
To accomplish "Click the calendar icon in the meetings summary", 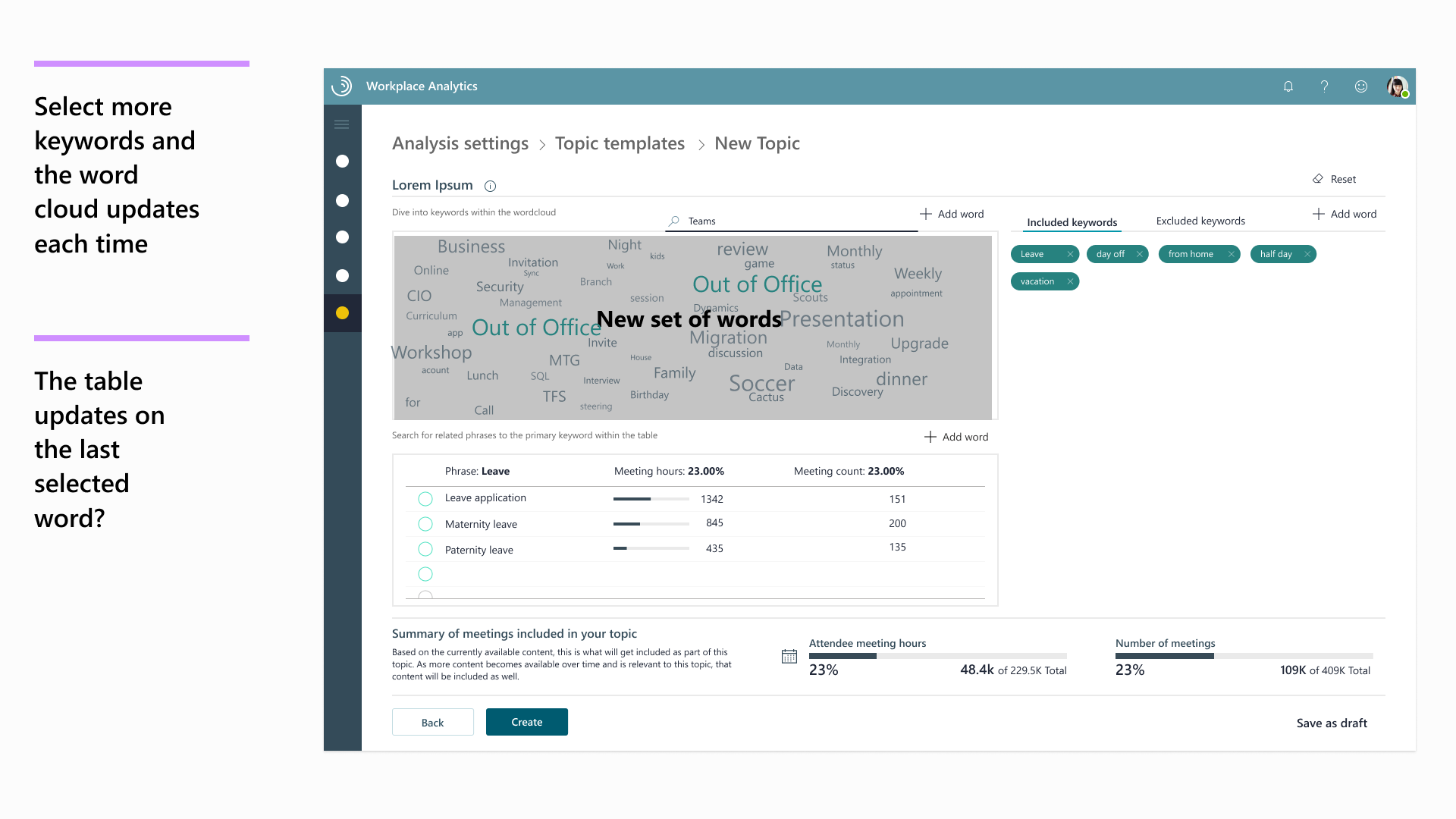I will [x=789, y=656].
